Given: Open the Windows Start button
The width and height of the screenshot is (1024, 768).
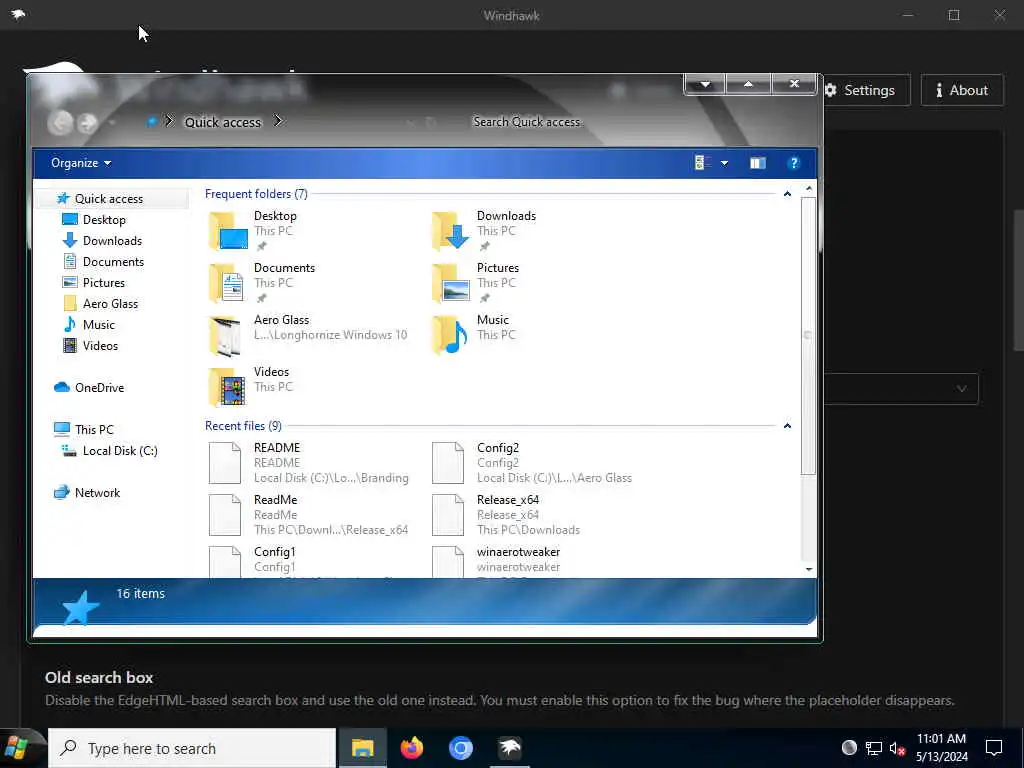Looking at the screenshot, I should tap(18, 748).
